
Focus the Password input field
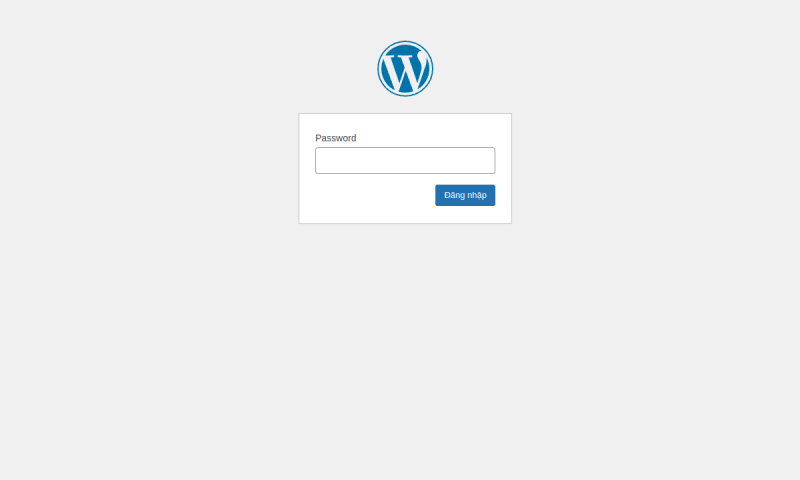(x=405, y=160)
